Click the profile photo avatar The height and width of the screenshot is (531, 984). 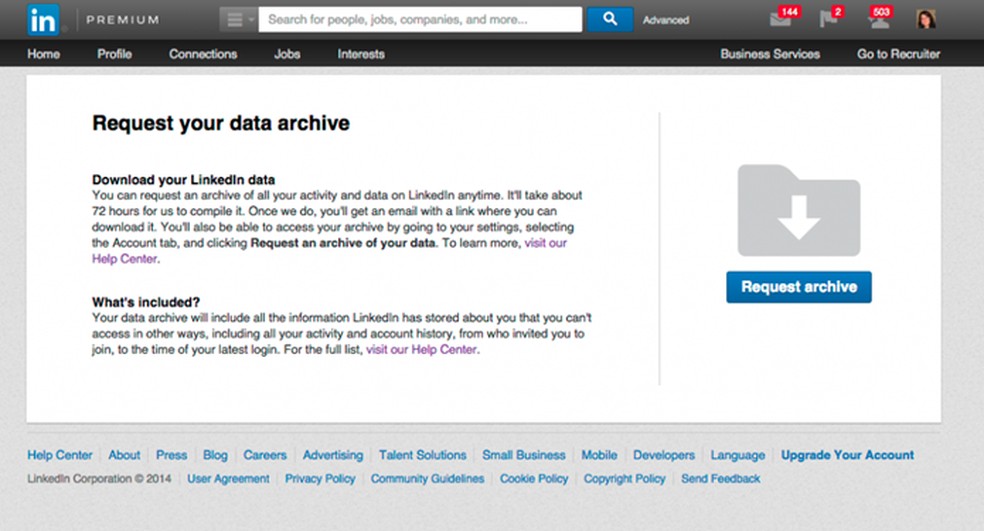click(926, 19)
